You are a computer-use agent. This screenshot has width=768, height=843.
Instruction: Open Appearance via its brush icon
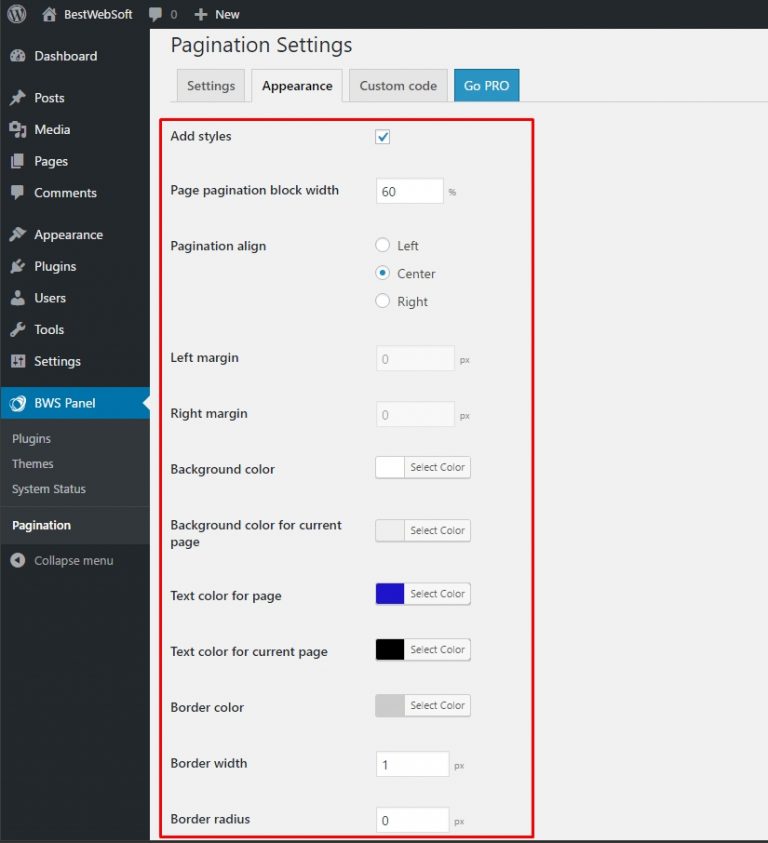click(x=17, y=234)
